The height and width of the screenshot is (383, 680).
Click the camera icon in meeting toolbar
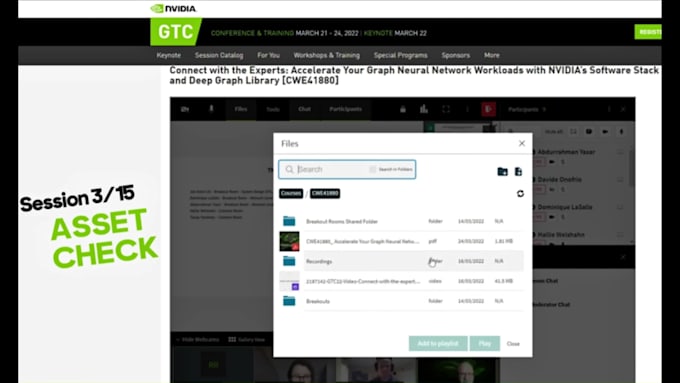point(185,109)
